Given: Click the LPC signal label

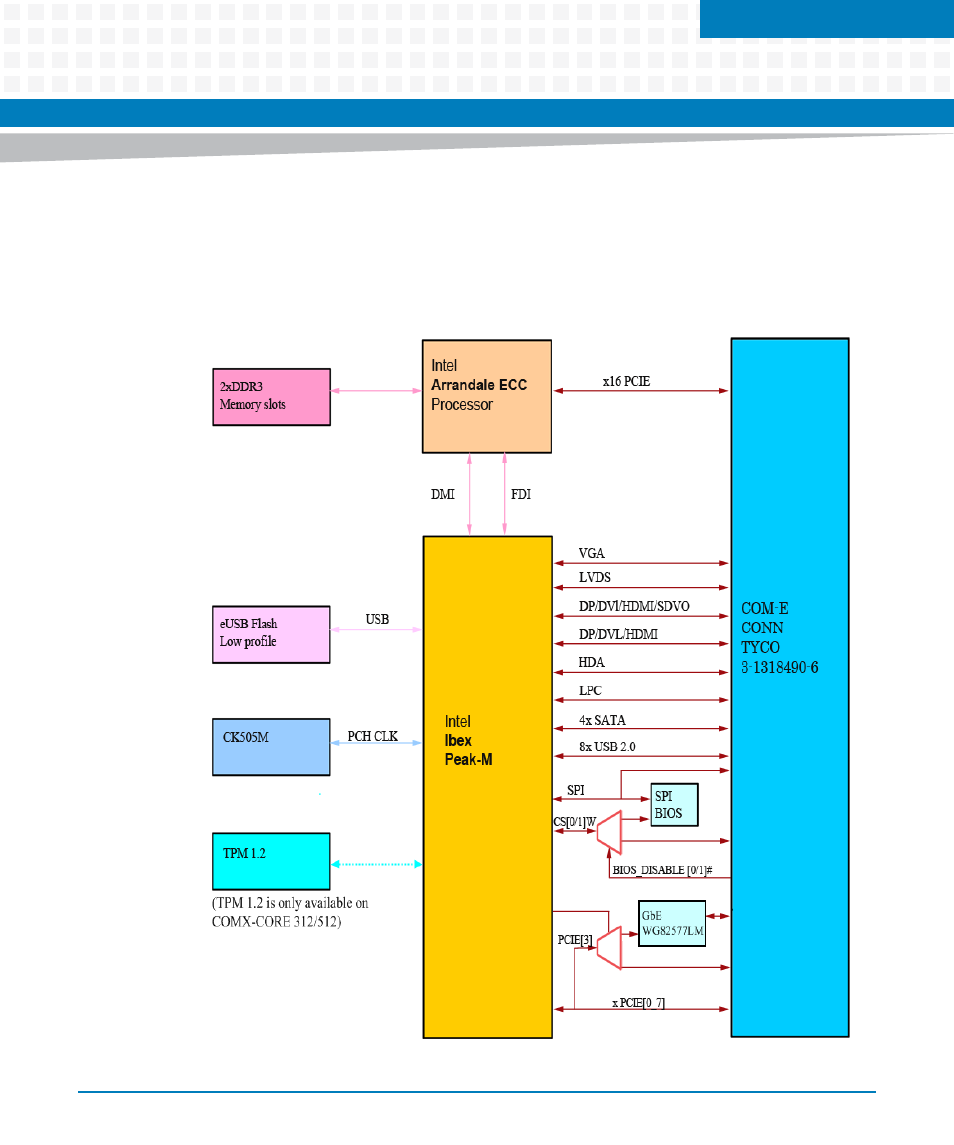Looking at the screenshot, I should pos(590,690).
